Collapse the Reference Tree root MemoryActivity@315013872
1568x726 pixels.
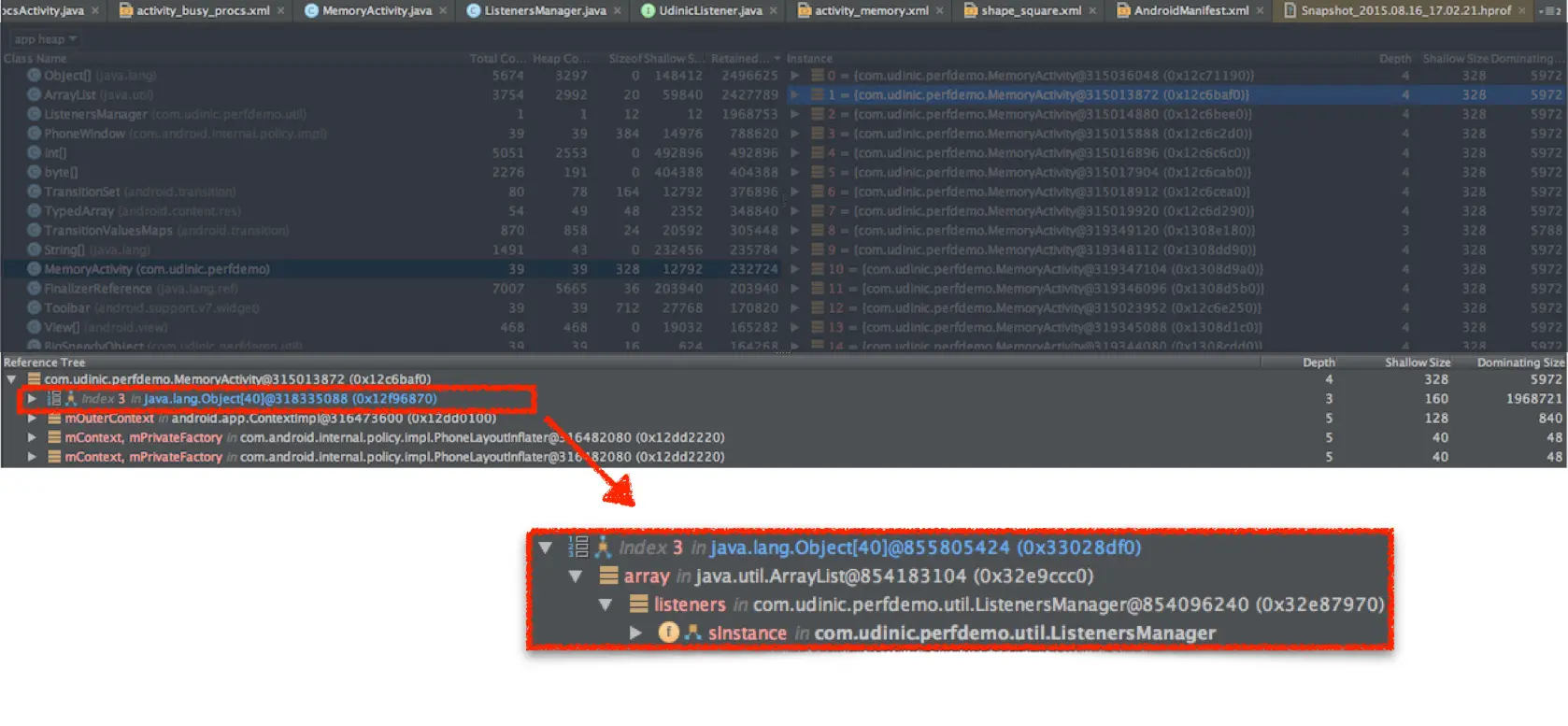pos(11,379)
